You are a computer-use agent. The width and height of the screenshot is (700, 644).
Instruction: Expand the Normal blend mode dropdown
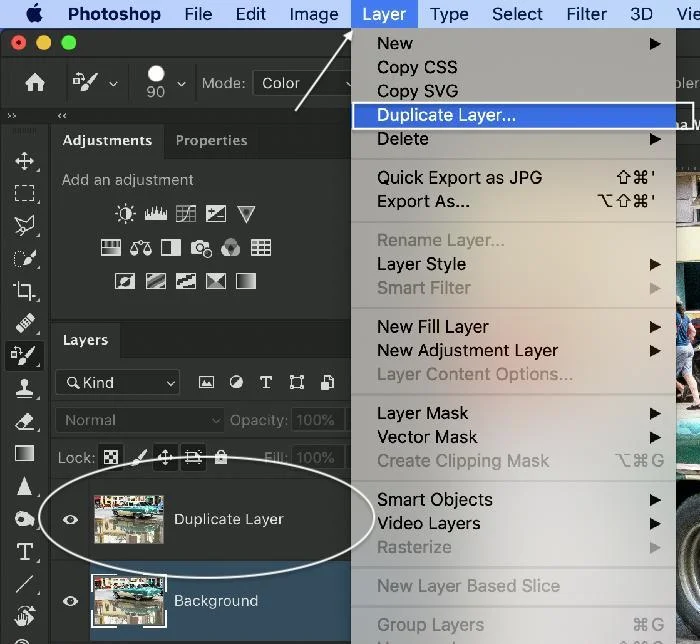click(140, 421)
